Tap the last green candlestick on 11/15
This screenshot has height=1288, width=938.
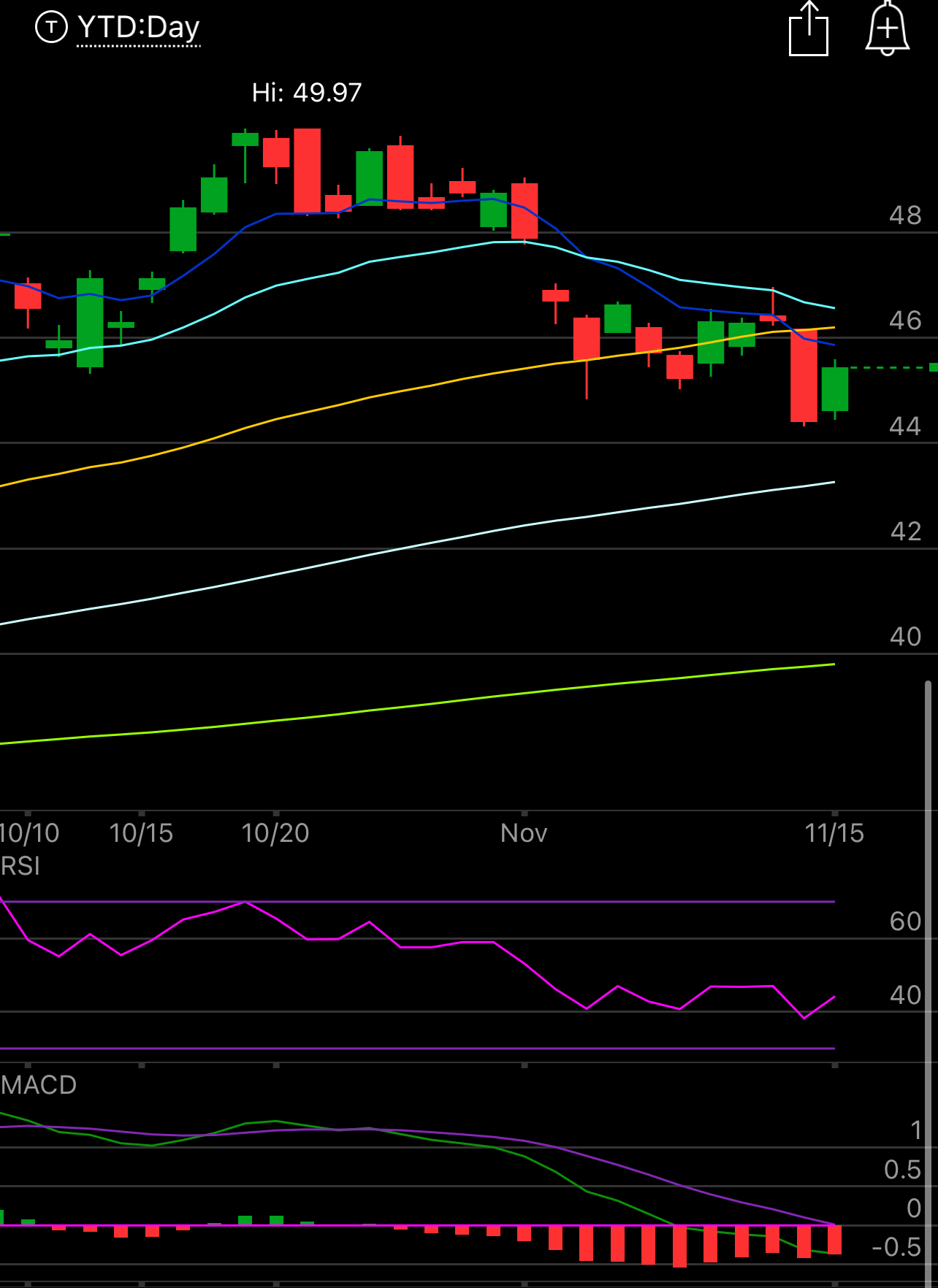tap(835, 389)
